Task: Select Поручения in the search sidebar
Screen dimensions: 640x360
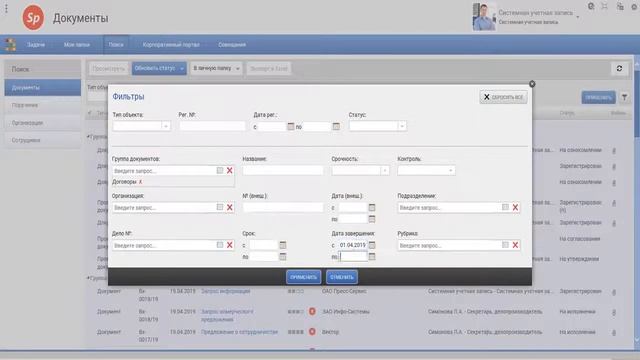Action: click(43, 105)
